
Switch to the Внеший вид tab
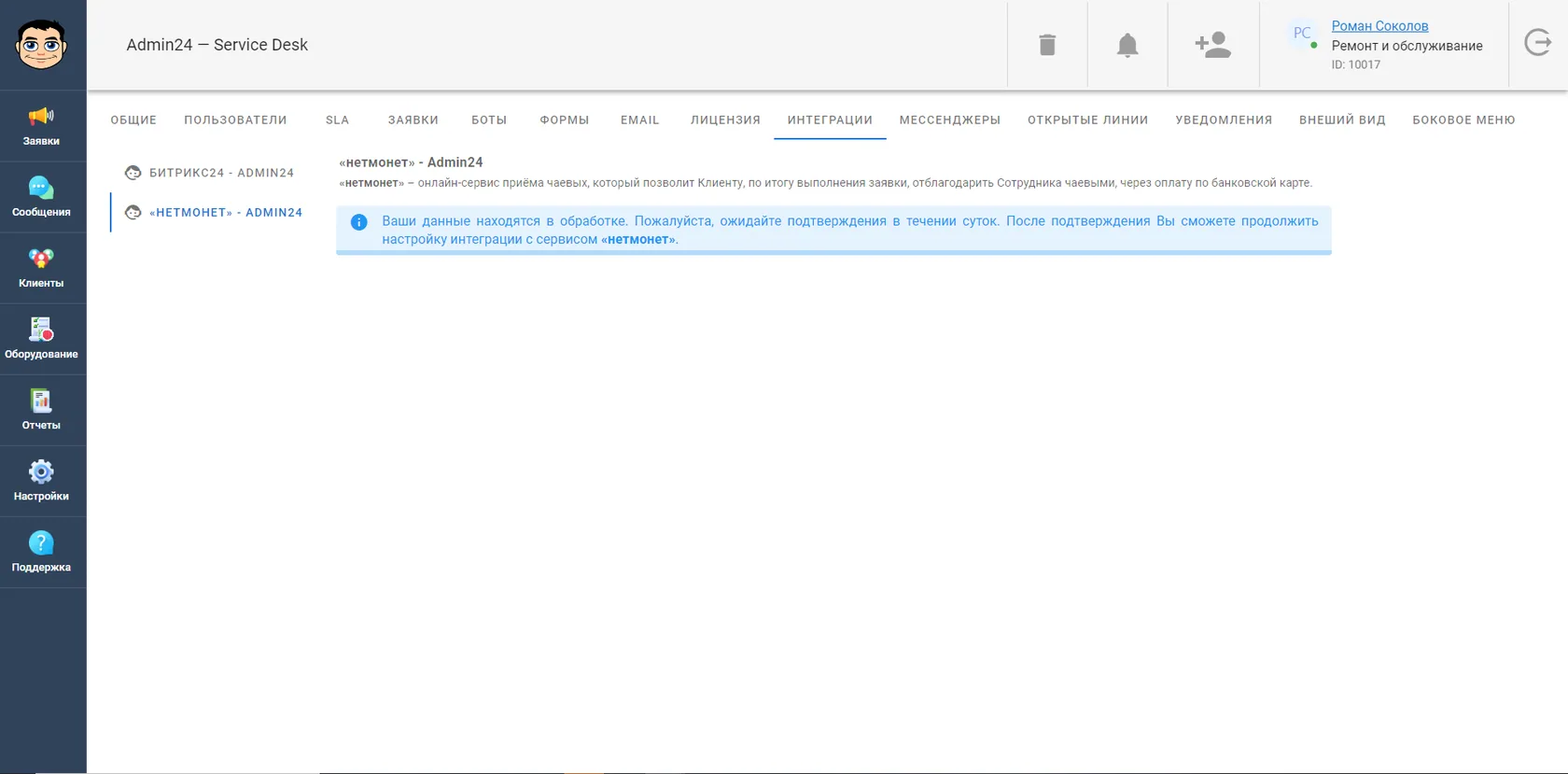1342,120
